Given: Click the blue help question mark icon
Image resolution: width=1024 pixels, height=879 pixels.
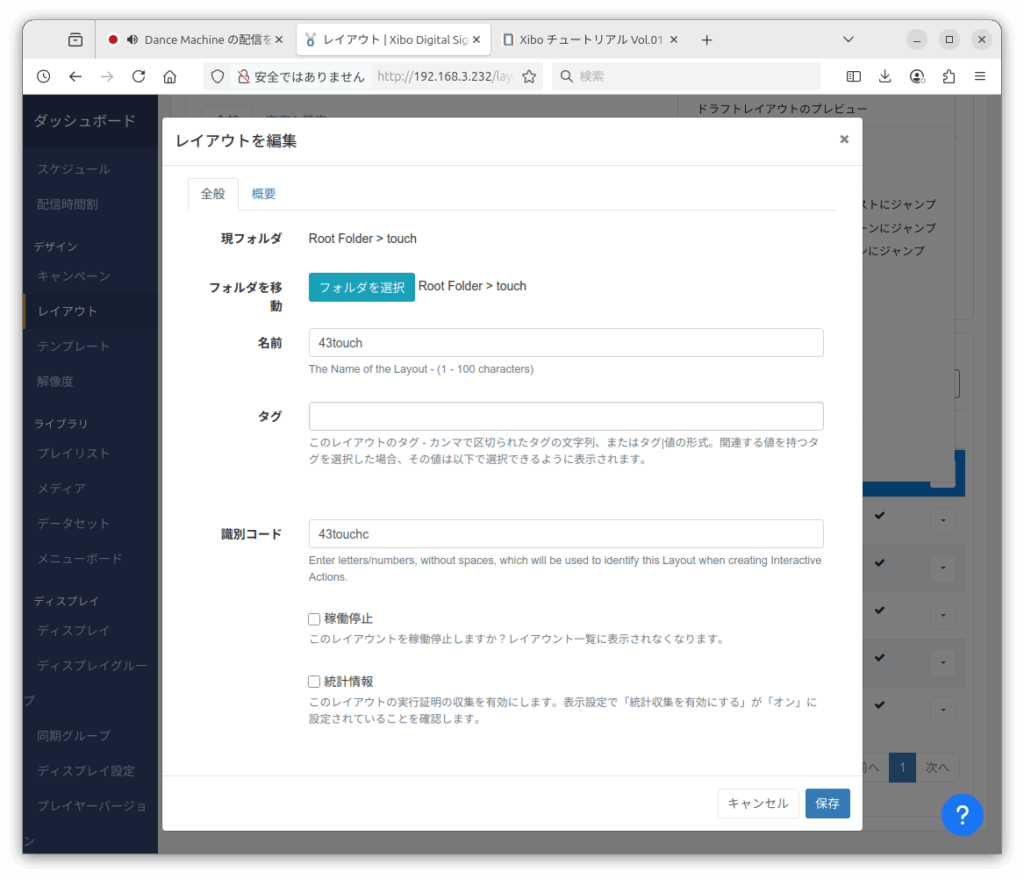Looking at the screenshot, I should [962, 814].
